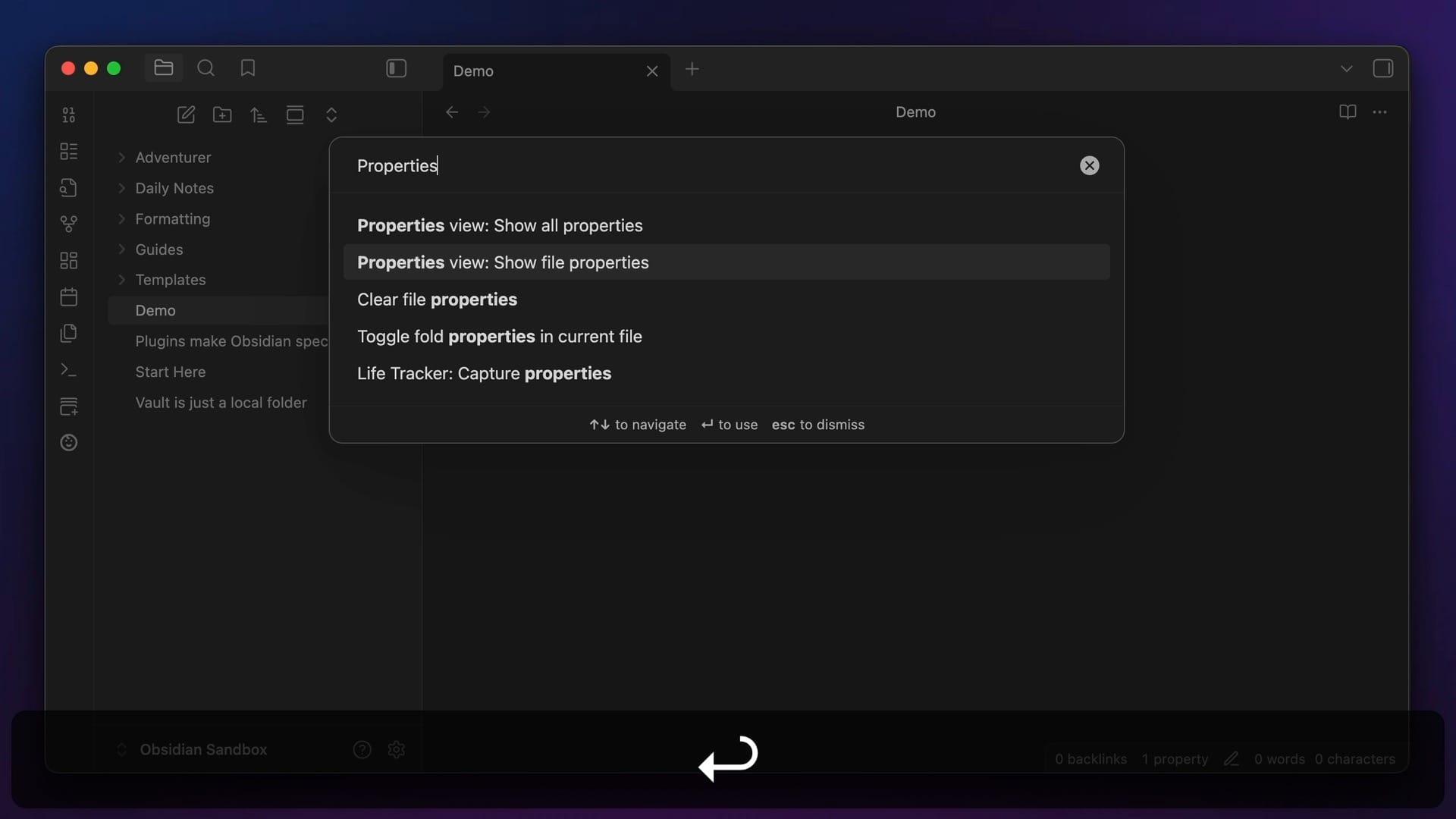Toggle the left sidebar
This screenshot has width=1456, height=819.
[396, 68]
